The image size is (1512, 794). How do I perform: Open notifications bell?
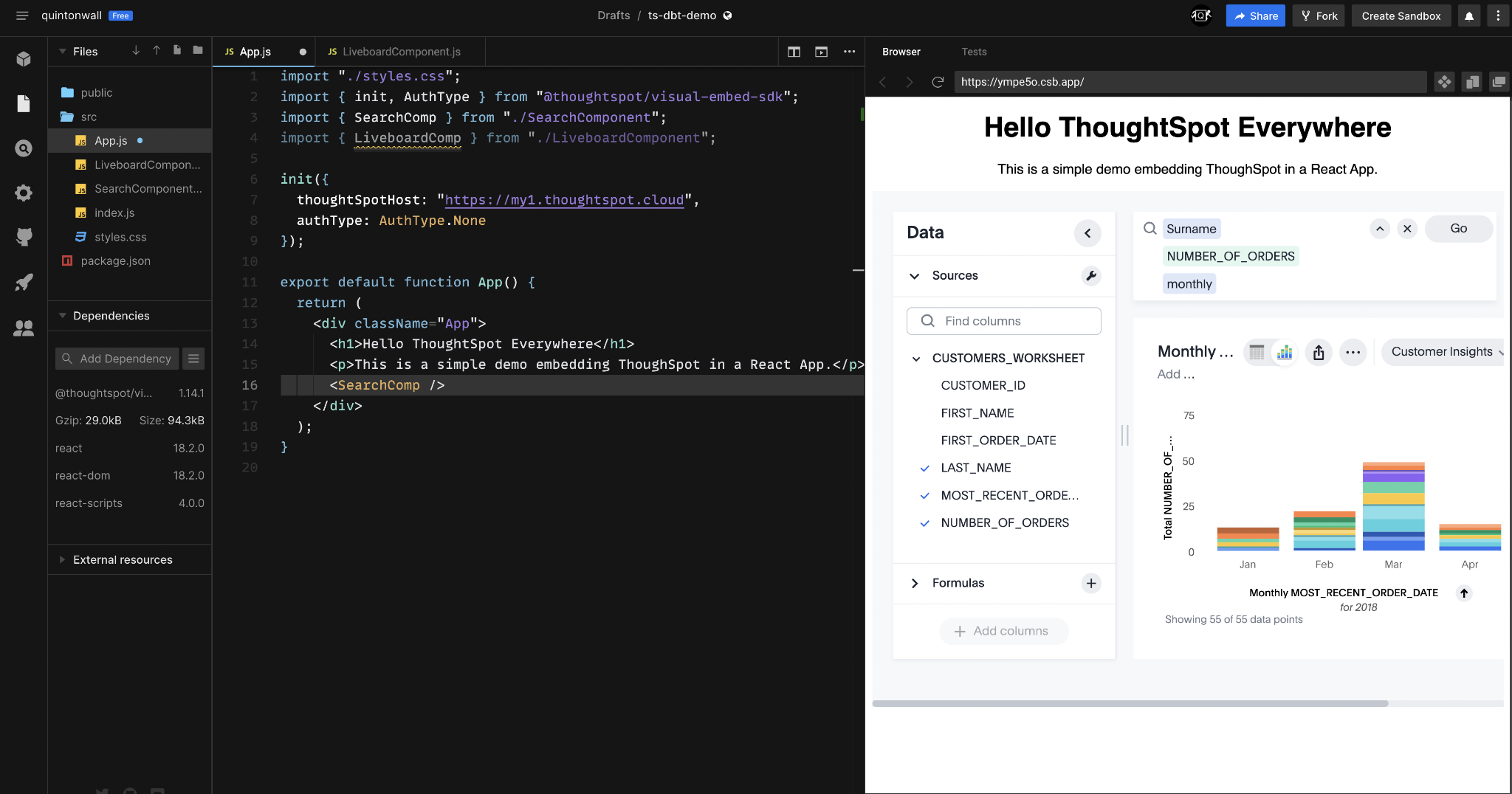click(1469, 16)
